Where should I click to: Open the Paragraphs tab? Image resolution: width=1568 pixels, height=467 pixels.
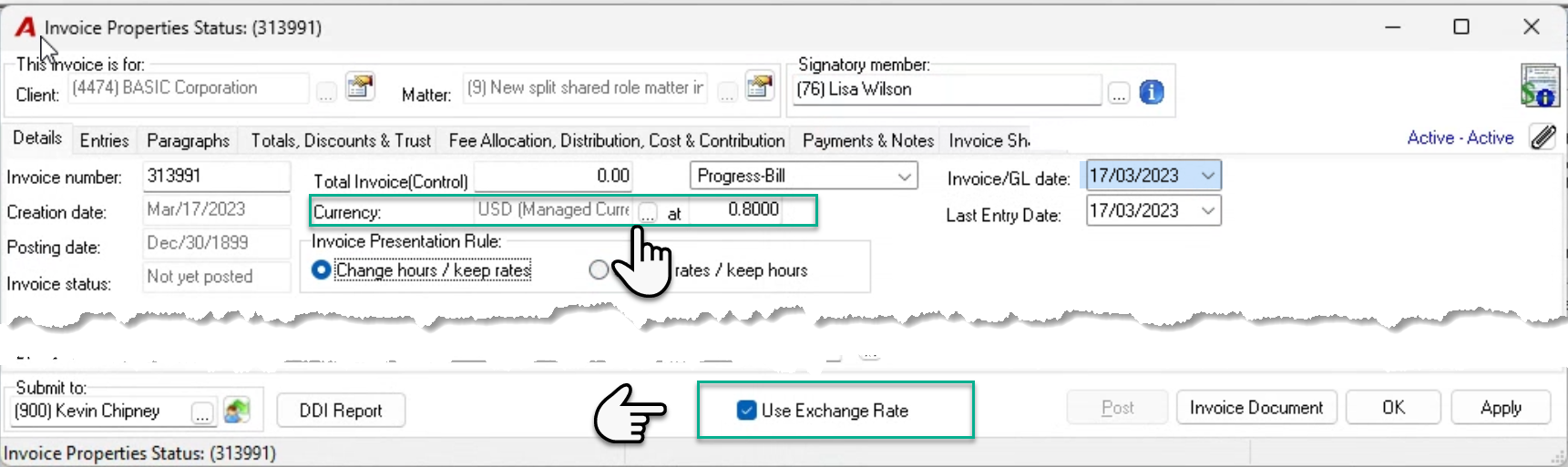click(x=188, y=140)
